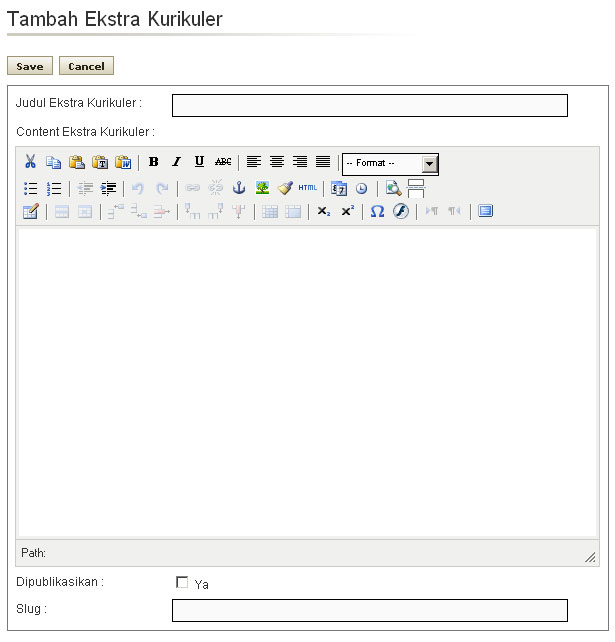Click the Indent icon

108,188
